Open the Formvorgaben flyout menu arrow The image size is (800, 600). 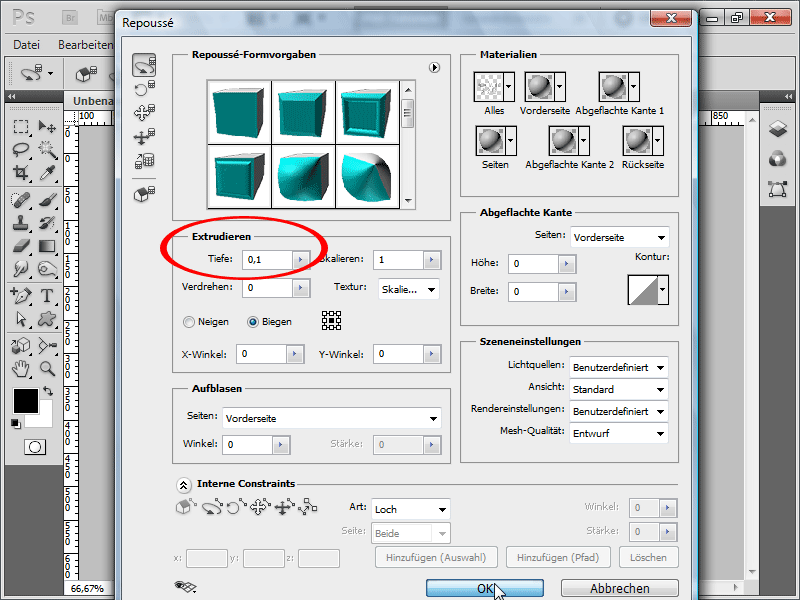(434, 67)
